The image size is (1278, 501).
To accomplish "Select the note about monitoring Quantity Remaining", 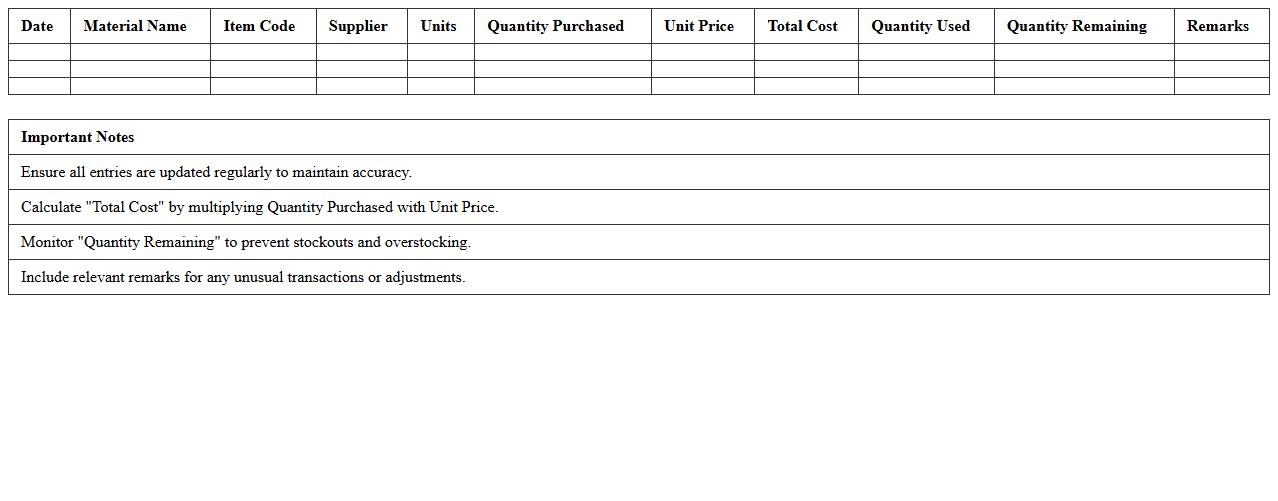I will tap(245, 242).
